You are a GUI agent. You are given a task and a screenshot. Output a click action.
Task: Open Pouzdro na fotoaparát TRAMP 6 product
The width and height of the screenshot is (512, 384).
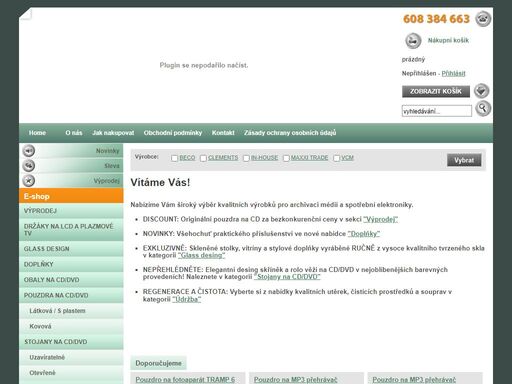tap(185, 380)
